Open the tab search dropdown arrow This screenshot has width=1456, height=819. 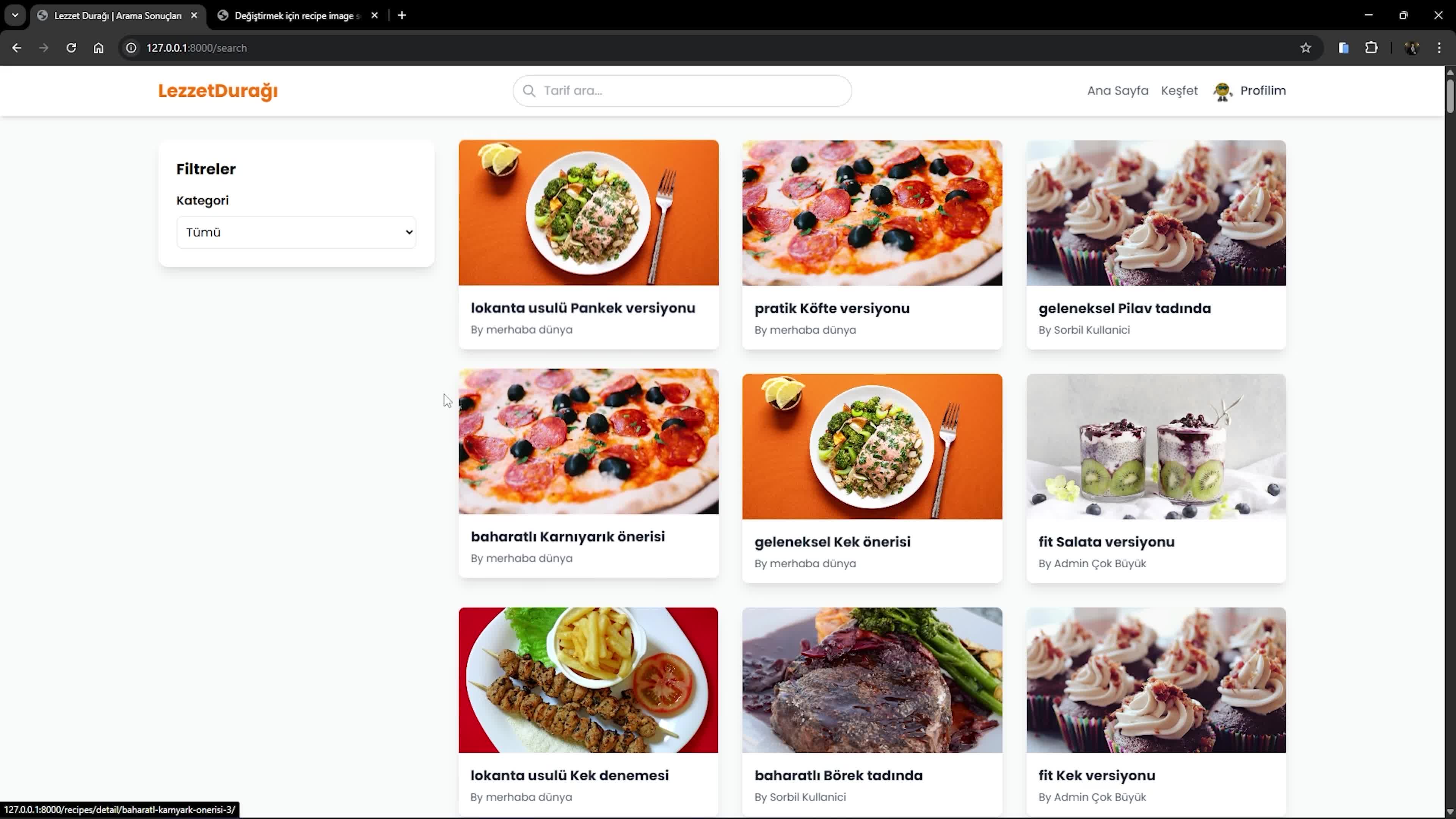point(15,15)
